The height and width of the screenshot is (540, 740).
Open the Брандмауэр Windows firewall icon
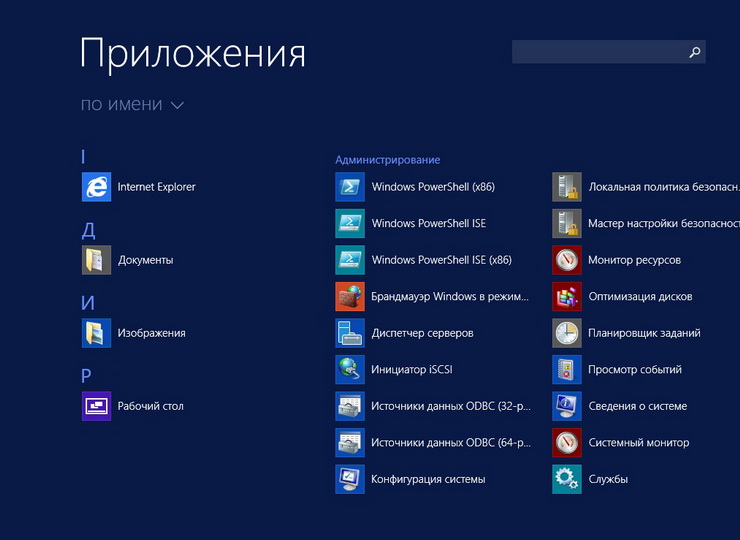[350, 296]
